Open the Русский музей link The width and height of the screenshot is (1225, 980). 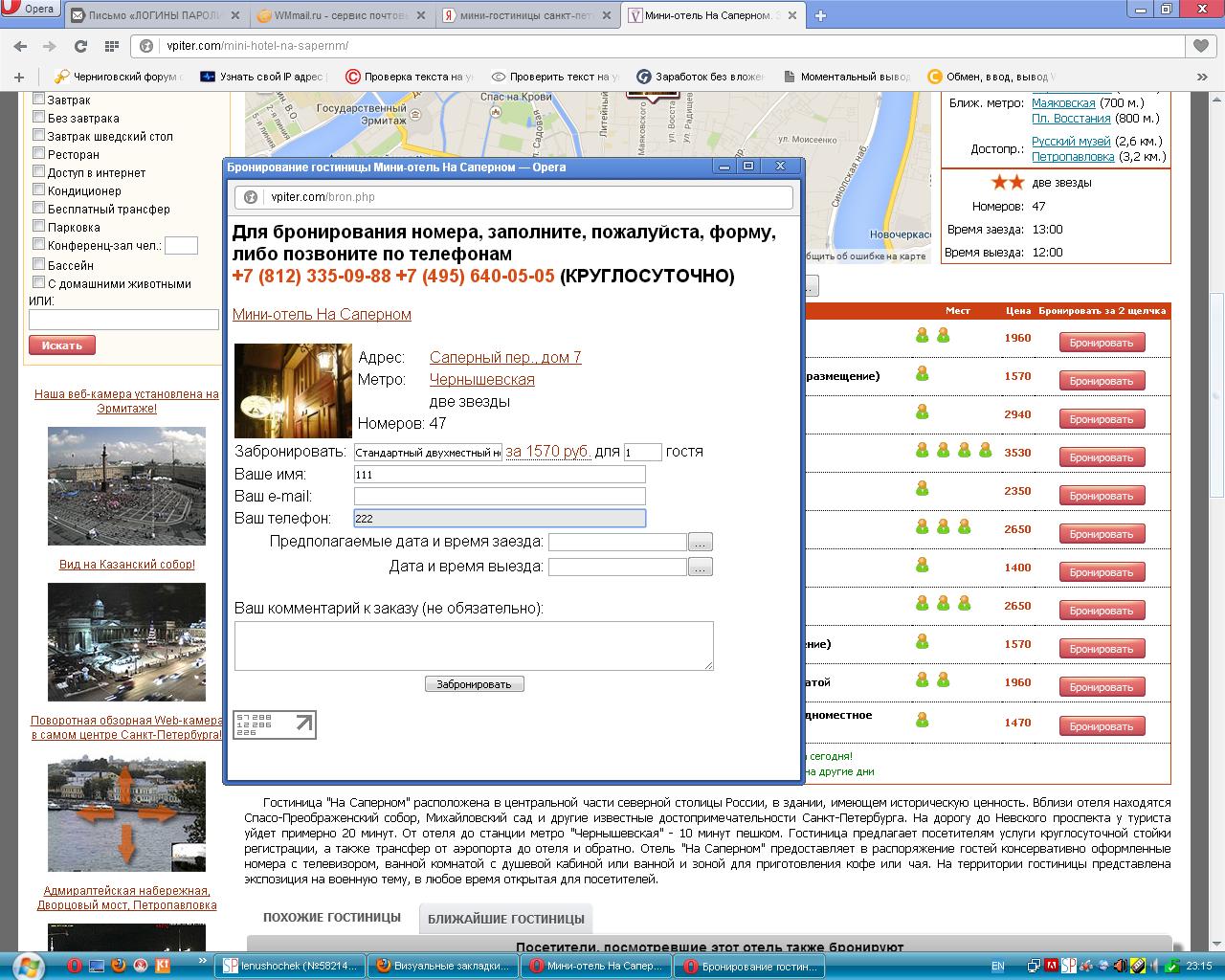tap(1070, 141)
